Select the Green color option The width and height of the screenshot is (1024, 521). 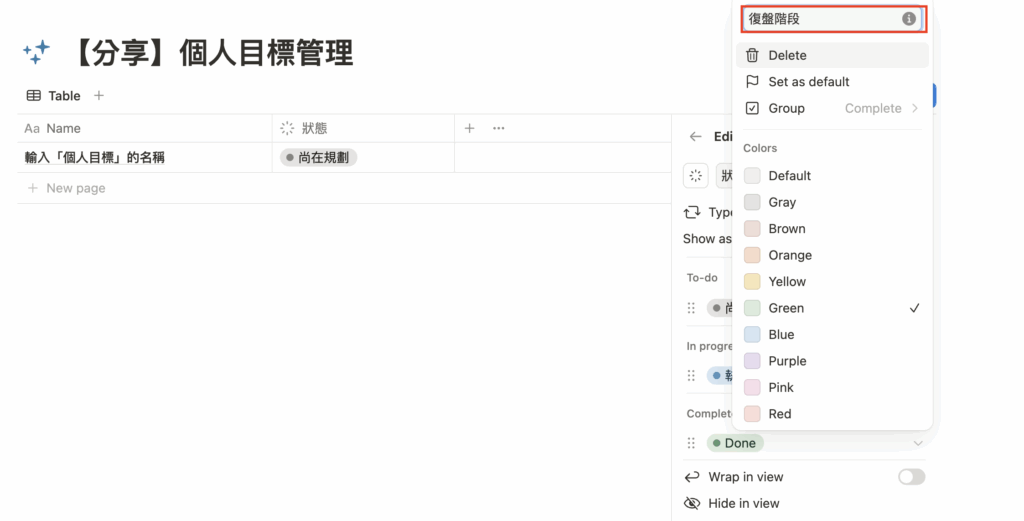tap(786, 308)
